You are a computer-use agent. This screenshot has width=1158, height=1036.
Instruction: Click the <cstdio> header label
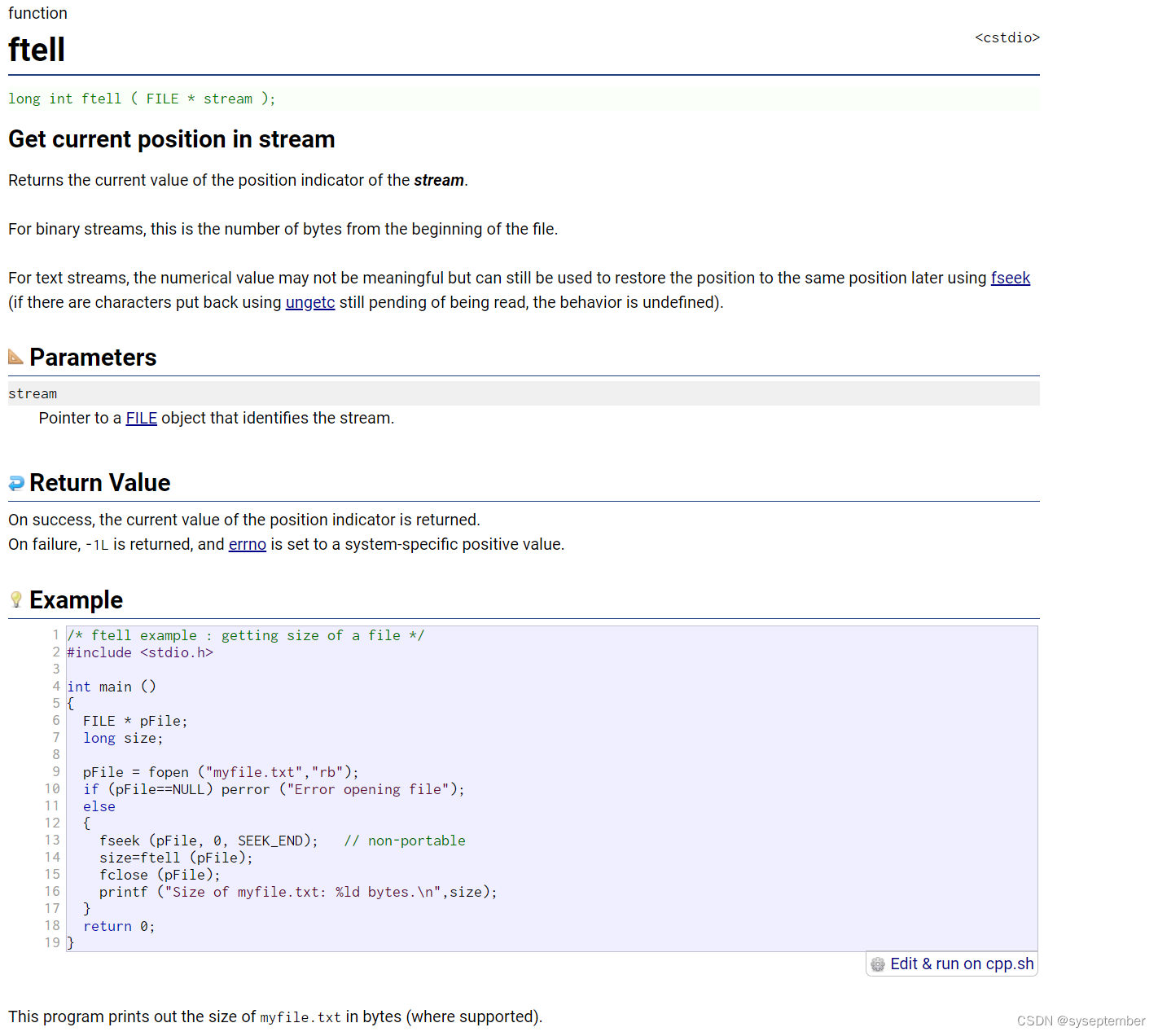pos(1007,37)
